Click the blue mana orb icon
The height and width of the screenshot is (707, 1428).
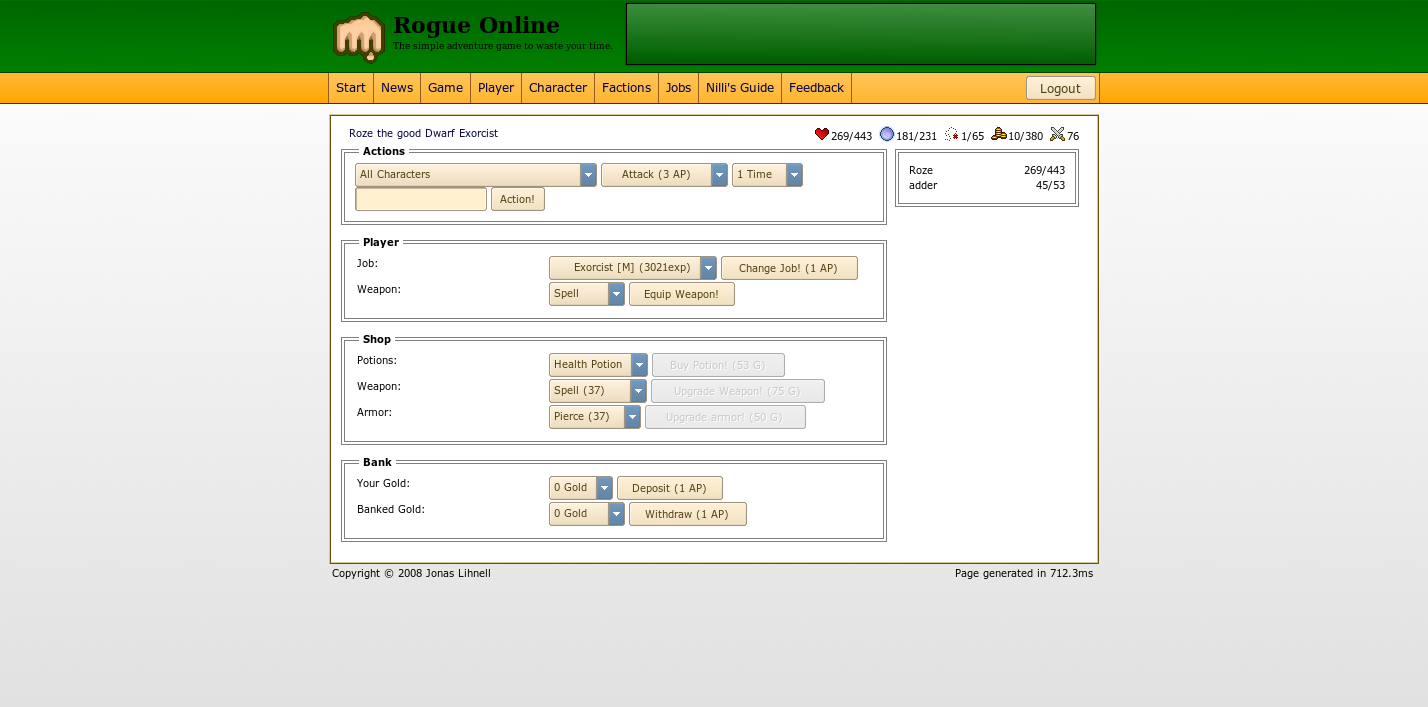pos(887,135)
